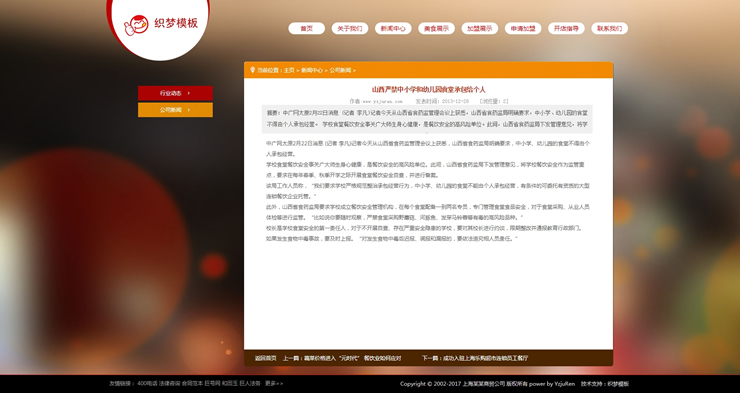740x393 pixels.
Task: Open 新闻中心 in the top navigation
Action: (393, 28)
